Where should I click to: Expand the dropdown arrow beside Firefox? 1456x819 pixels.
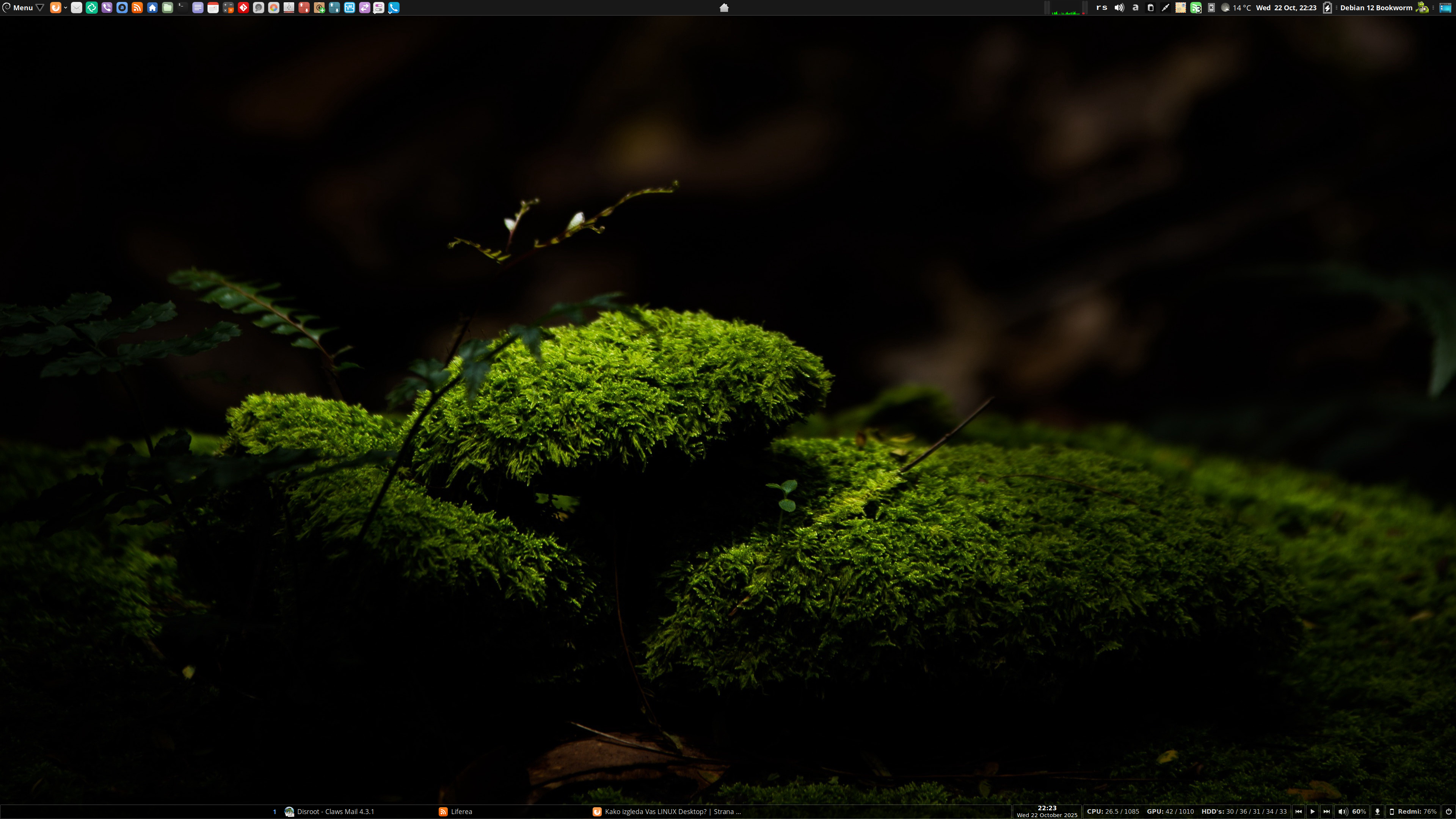click(66, 8)
